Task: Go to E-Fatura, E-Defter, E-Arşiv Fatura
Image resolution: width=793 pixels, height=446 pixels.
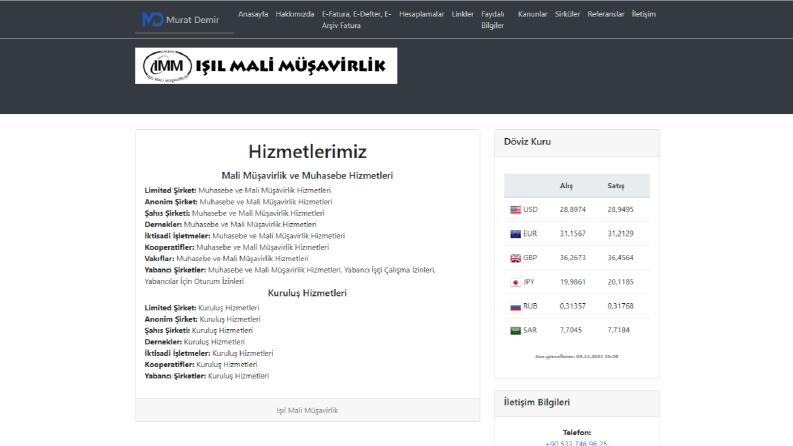Action: tap(357, 20)
